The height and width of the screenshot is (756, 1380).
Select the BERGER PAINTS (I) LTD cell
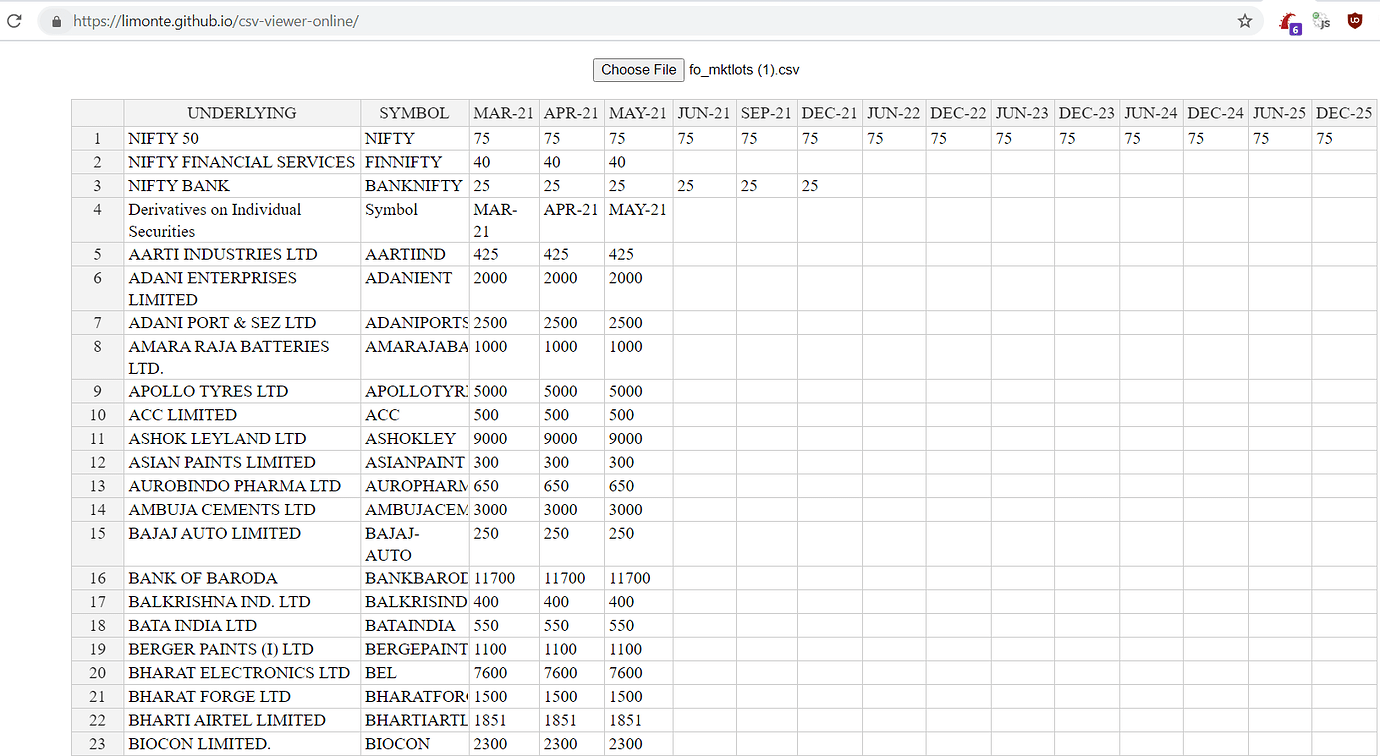(242, 649)
